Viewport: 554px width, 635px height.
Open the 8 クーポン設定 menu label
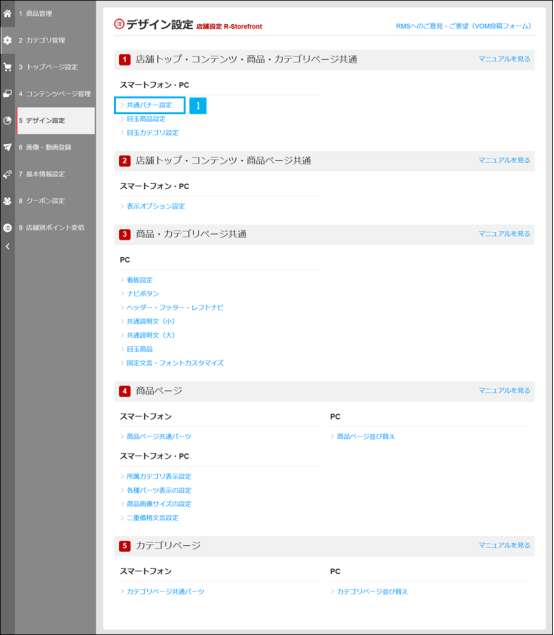(x=42, y=200)
